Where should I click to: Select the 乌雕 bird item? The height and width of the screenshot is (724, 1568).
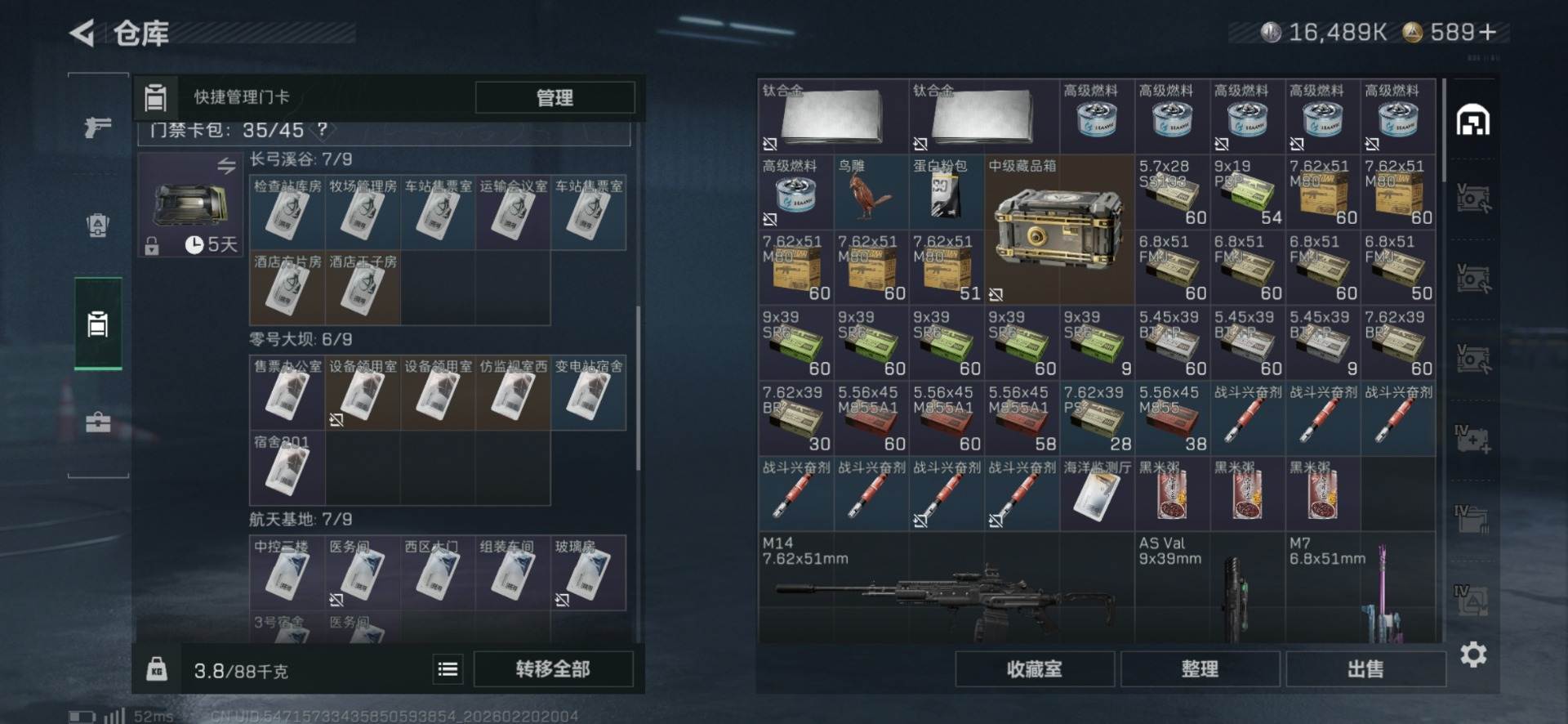click(x=871, y=192)
